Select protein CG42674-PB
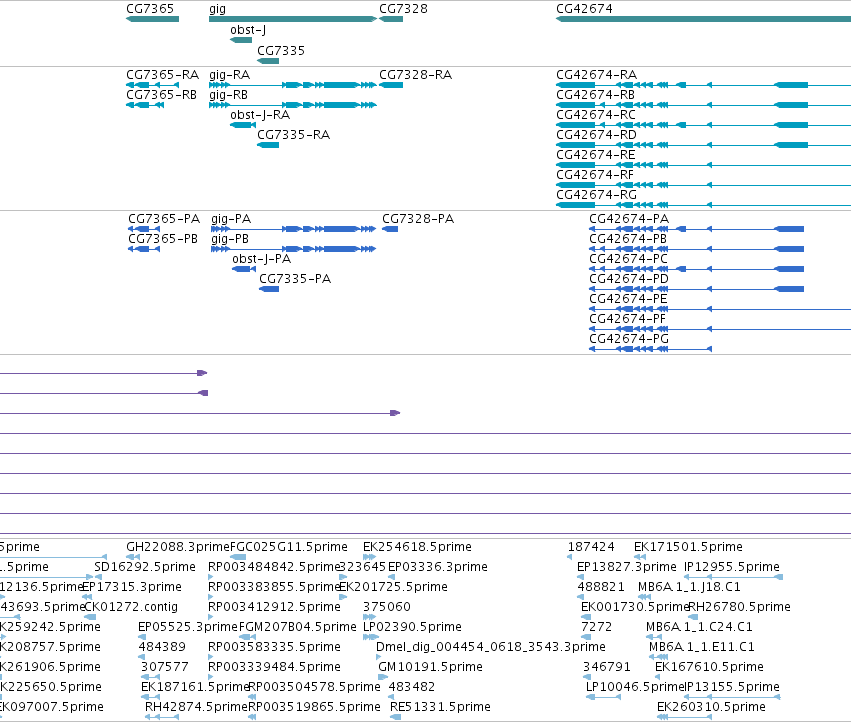 (696, 249)
